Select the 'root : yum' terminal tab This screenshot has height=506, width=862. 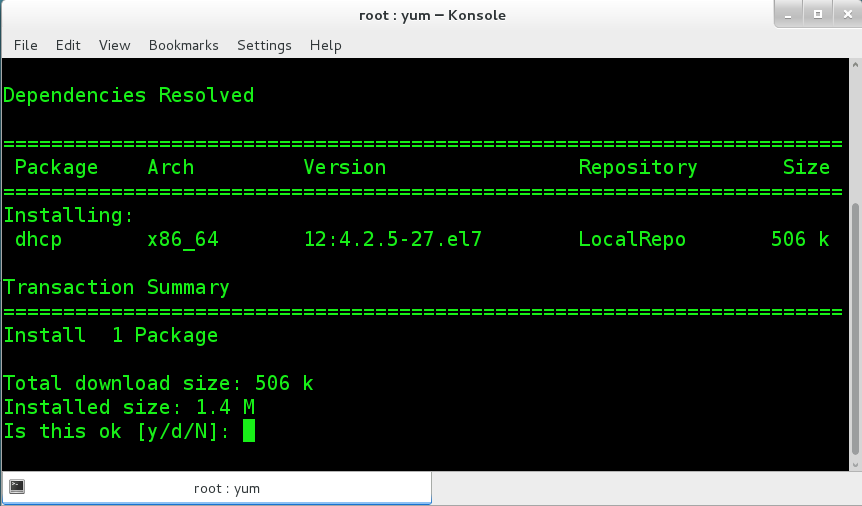[x=217, y=488]
